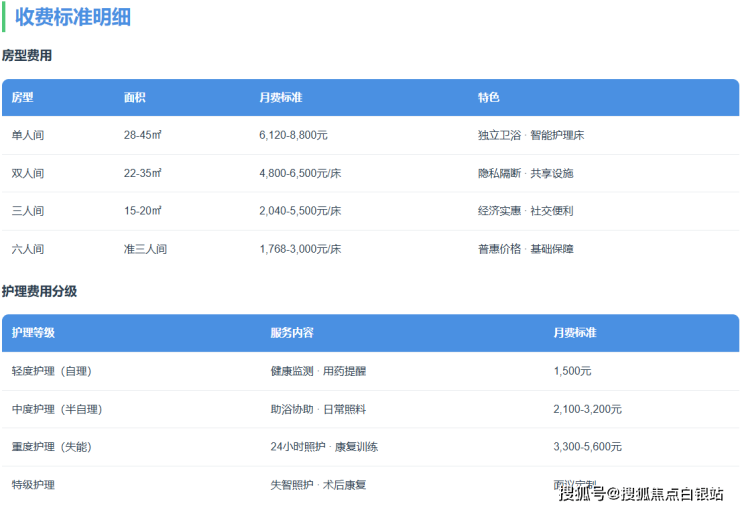This screenshot has height=510, width=740.
Task: Click the 护理等级 column header
Action: click(33, 333)
